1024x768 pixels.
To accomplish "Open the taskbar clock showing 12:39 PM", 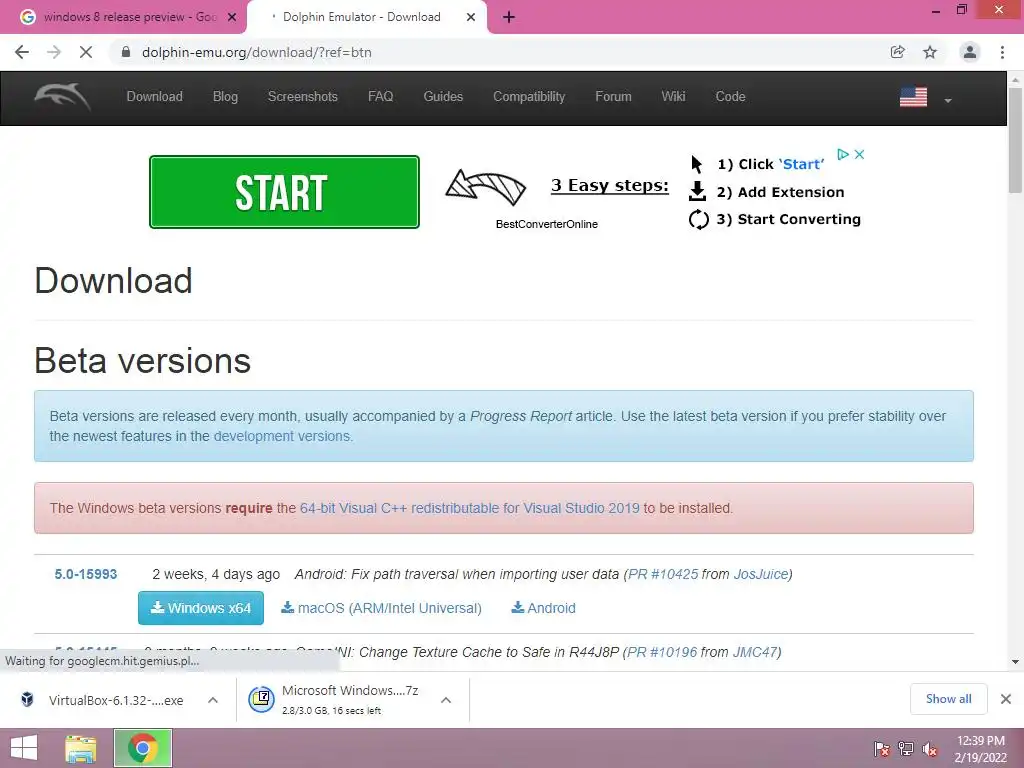I will pyautogui.click(x=980, y=748).
